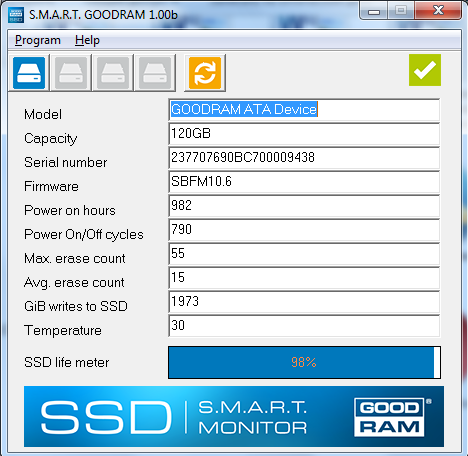
Task: Open the Program menu
Action: click(38, 40)
